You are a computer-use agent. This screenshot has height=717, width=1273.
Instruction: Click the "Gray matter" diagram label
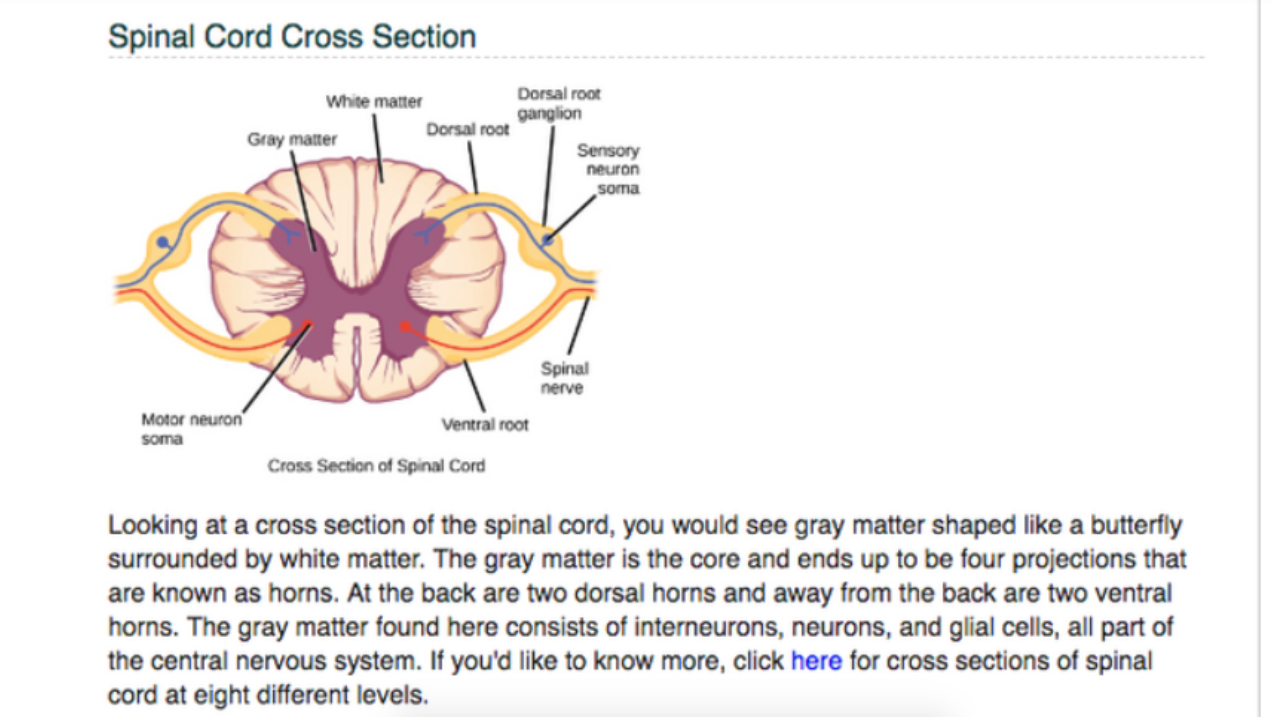pyautogui.click(x=292, y=140)
